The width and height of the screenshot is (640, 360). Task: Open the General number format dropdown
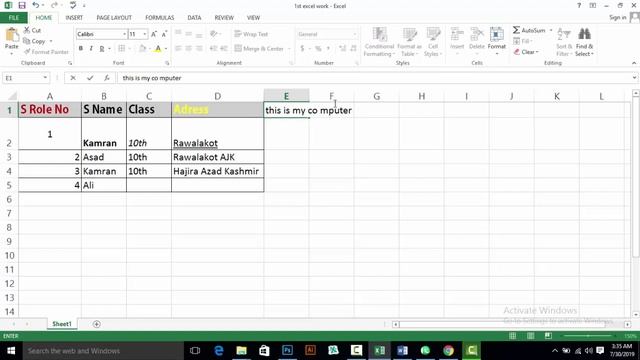coord(354,34)
